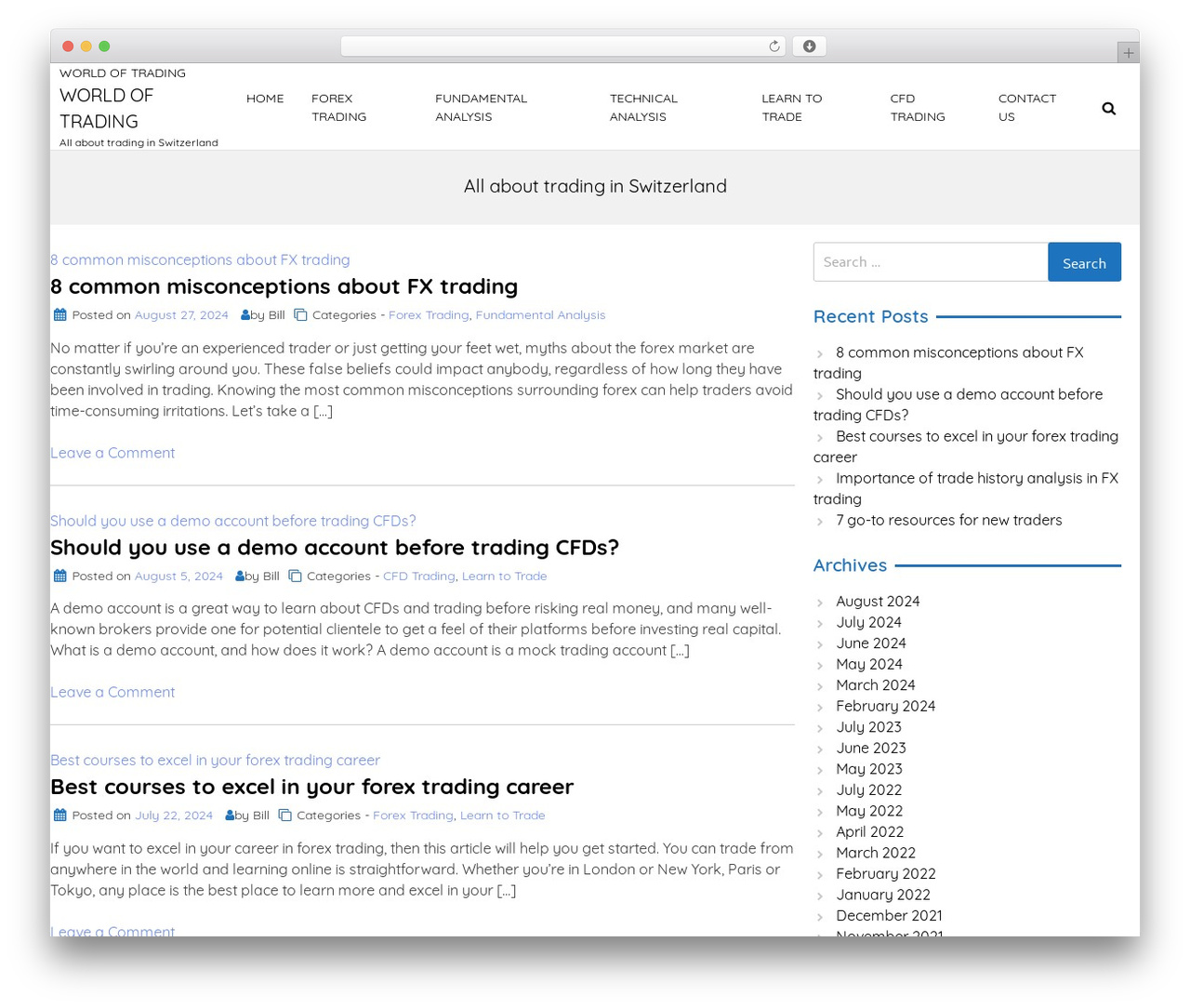Open heading '8 common misconceptions about FX trading'
1190x1008 pixels.
[284, 286]
